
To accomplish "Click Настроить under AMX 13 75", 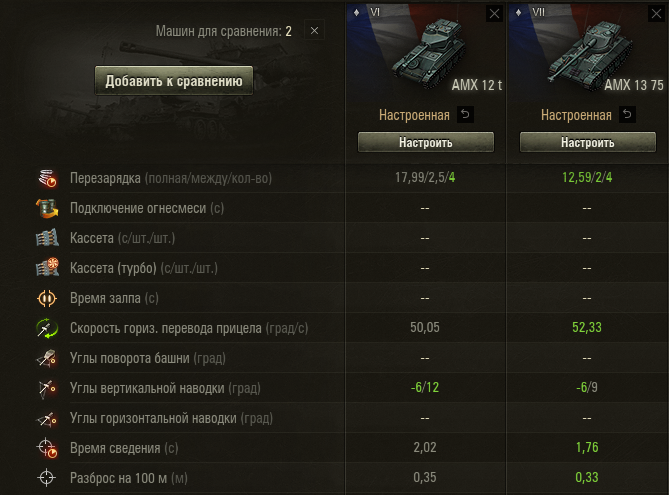I will [x=588, y=142].
